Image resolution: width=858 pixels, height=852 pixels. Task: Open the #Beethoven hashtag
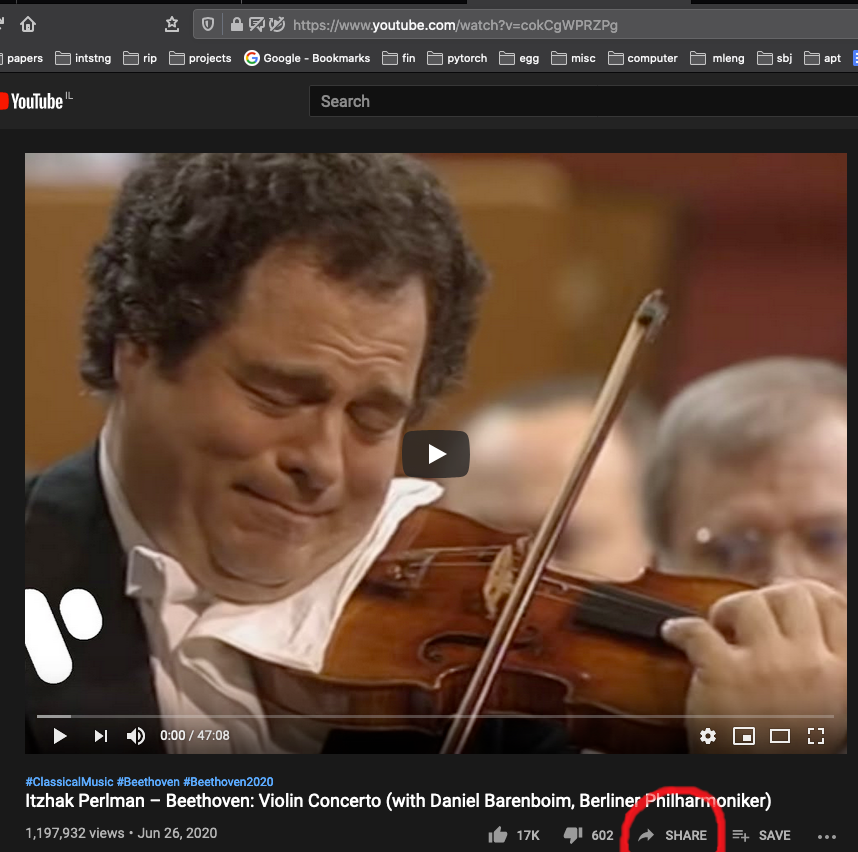point(148,781)
